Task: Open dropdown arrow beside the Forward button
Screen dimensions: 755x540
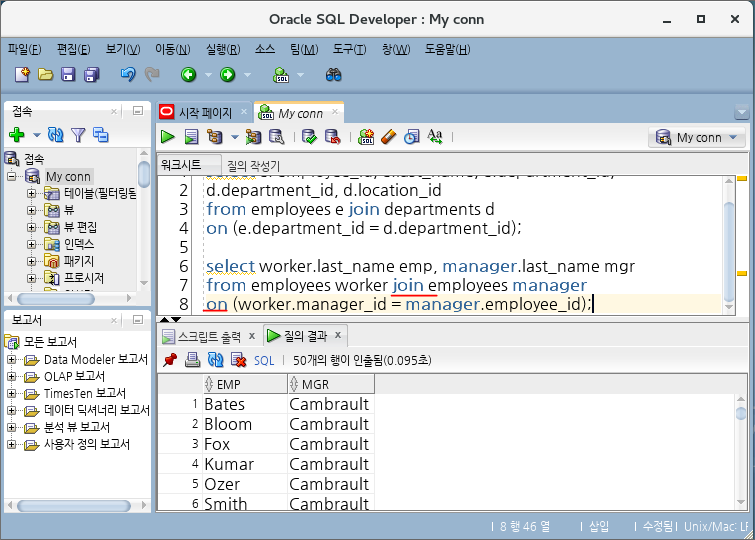Action: [x=247, y=75]
